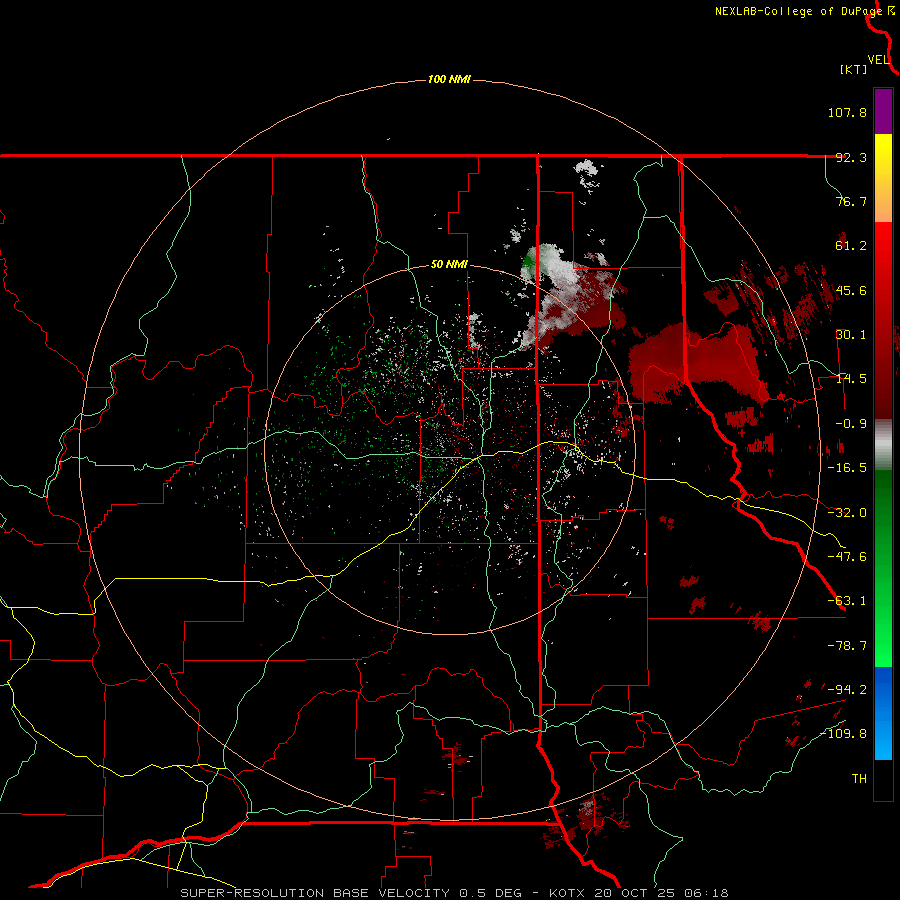The height and width of the screenshot is (900, 900).
Task: Click the 100 NMI range ring label
Action: (449, 79)
